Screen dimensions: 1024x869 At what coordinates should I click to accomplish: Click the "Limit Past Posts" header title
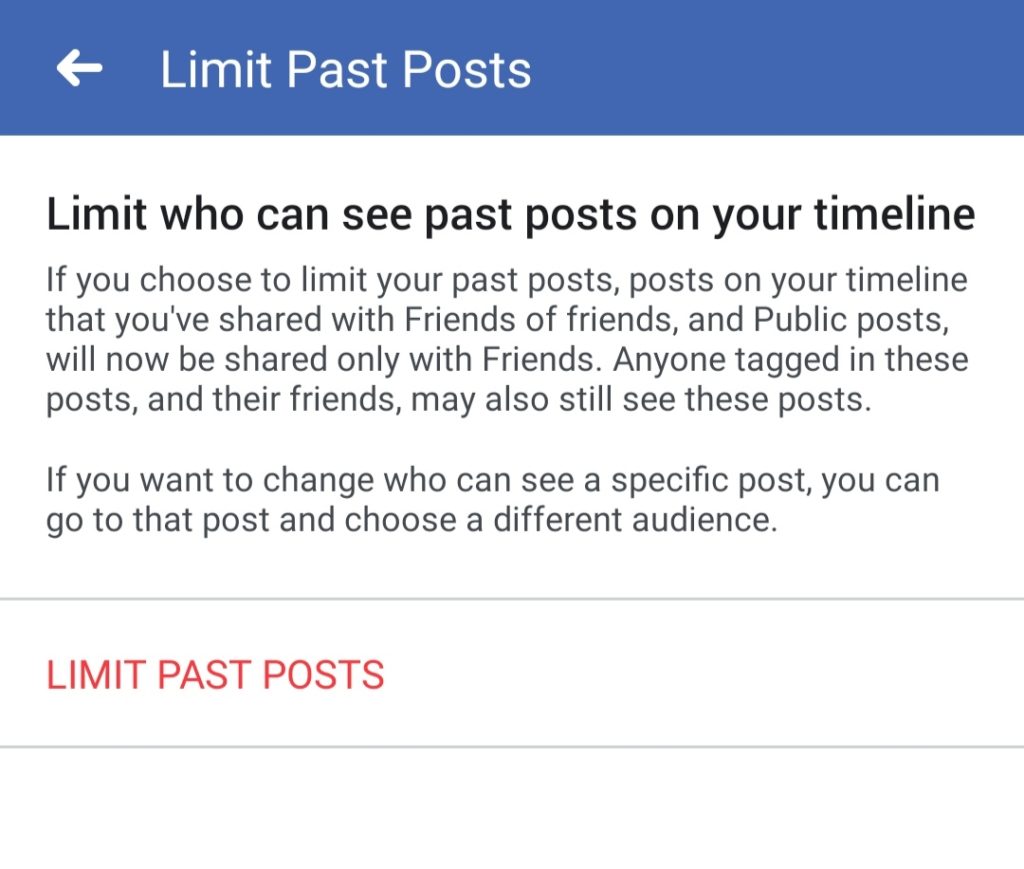pos(345,70)
